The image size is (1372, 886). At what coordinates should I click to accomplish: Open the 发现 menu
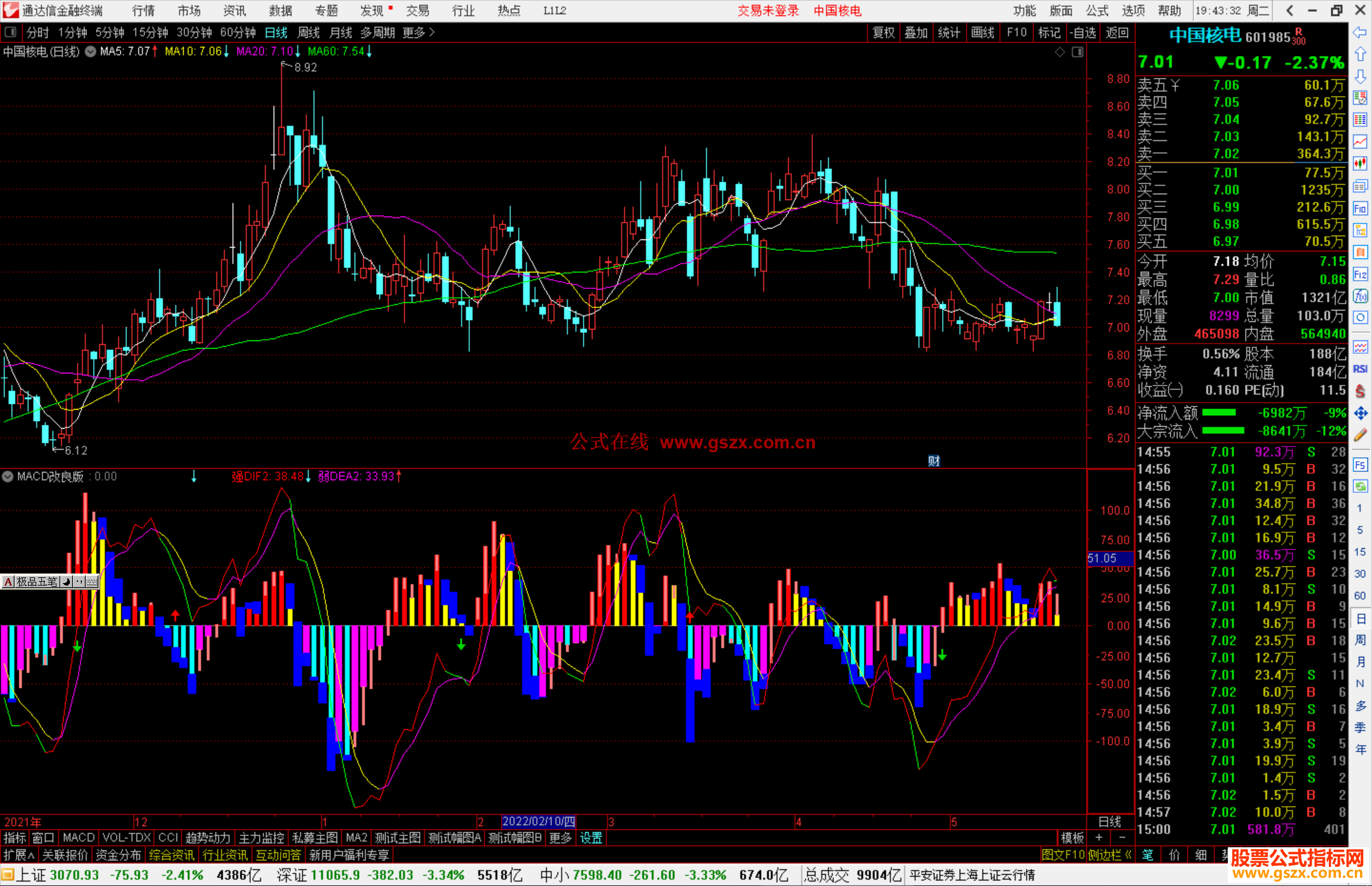click(372, 11)
